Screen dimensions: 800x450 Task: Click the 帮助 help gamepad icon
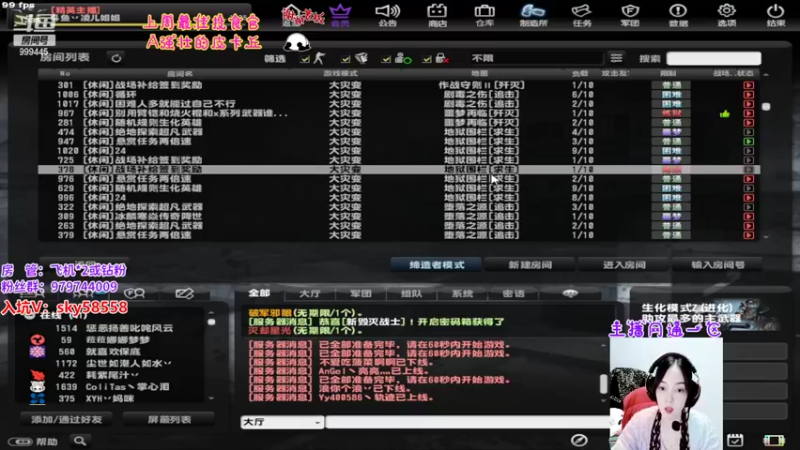[x=20, y=441]
